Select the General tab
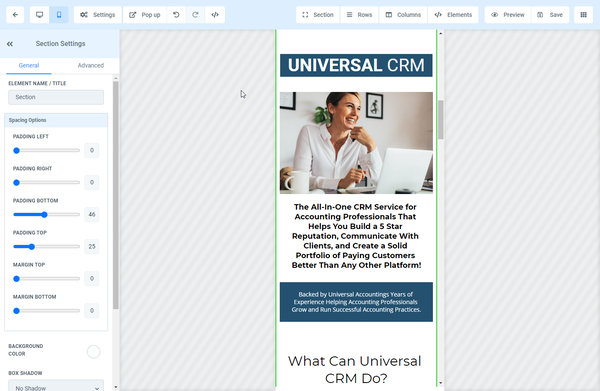The height and width of the screenshot is (391, 600). [29, 65]
